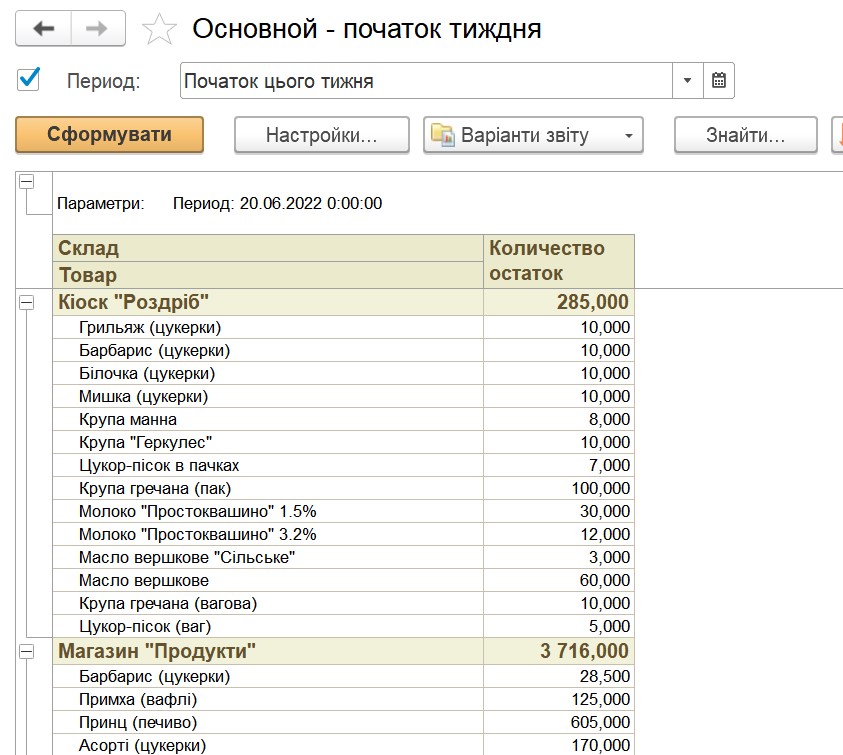Uncheck the Период checkbox

[x=28, y=80]
